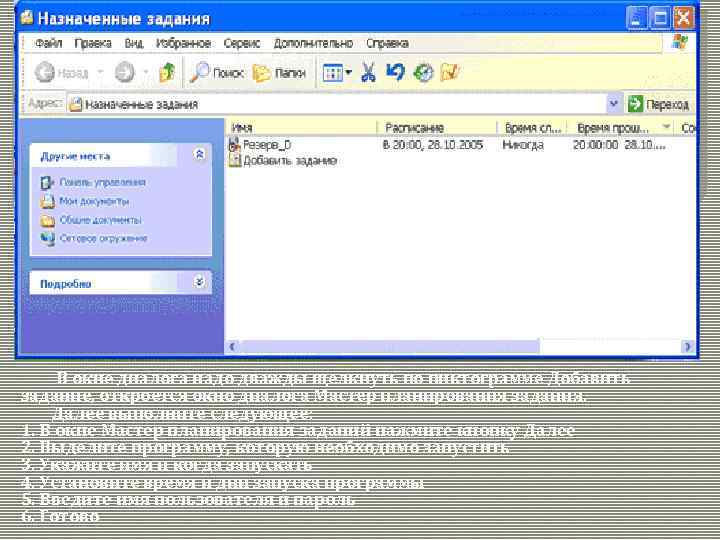Open the Избранное menu
The image size is (720, 540).
coord(183,43)
